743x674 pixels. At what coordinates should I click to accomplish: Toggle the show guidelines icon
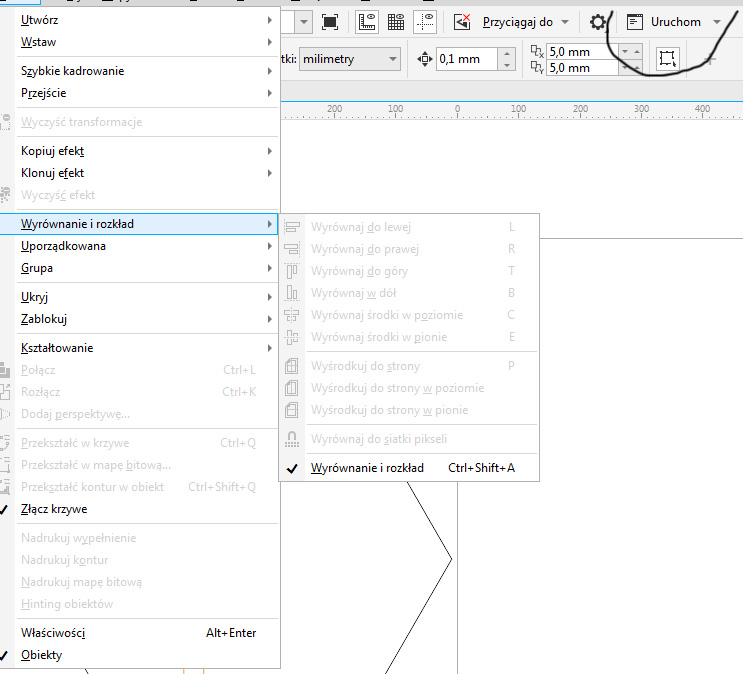[x=426, y=21]
